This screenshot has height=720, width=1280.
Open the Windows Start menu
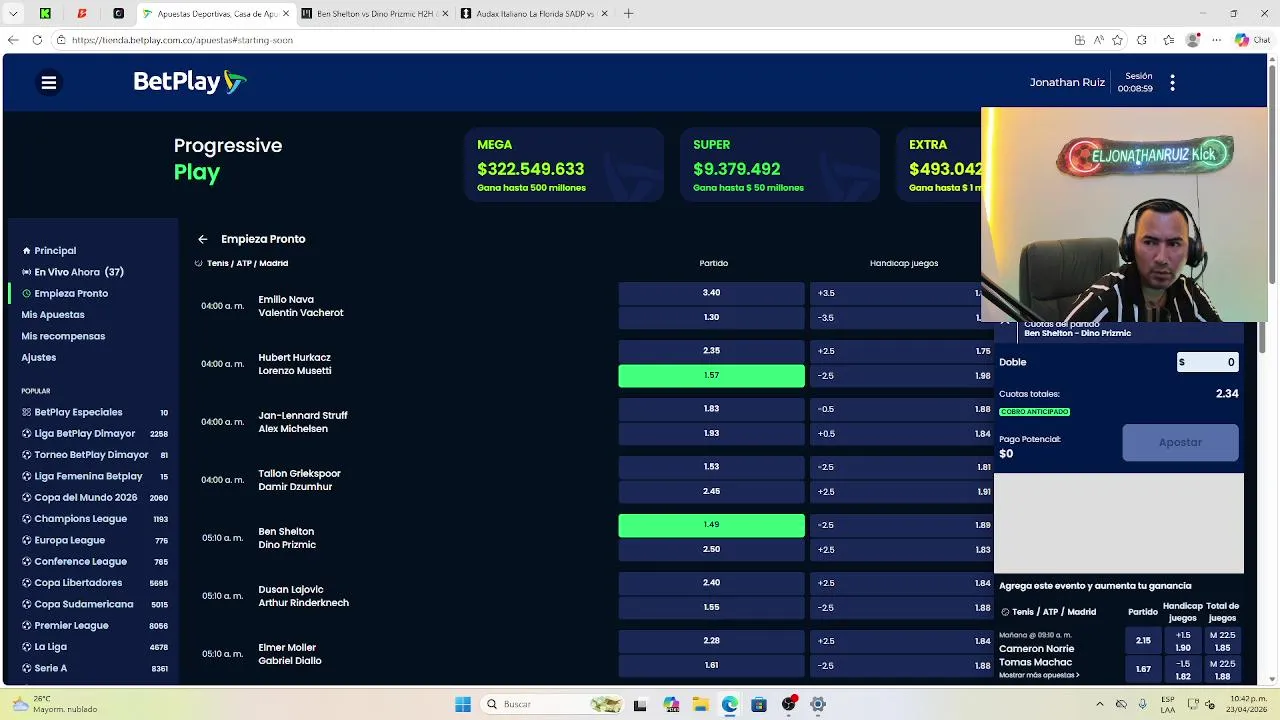463,704
